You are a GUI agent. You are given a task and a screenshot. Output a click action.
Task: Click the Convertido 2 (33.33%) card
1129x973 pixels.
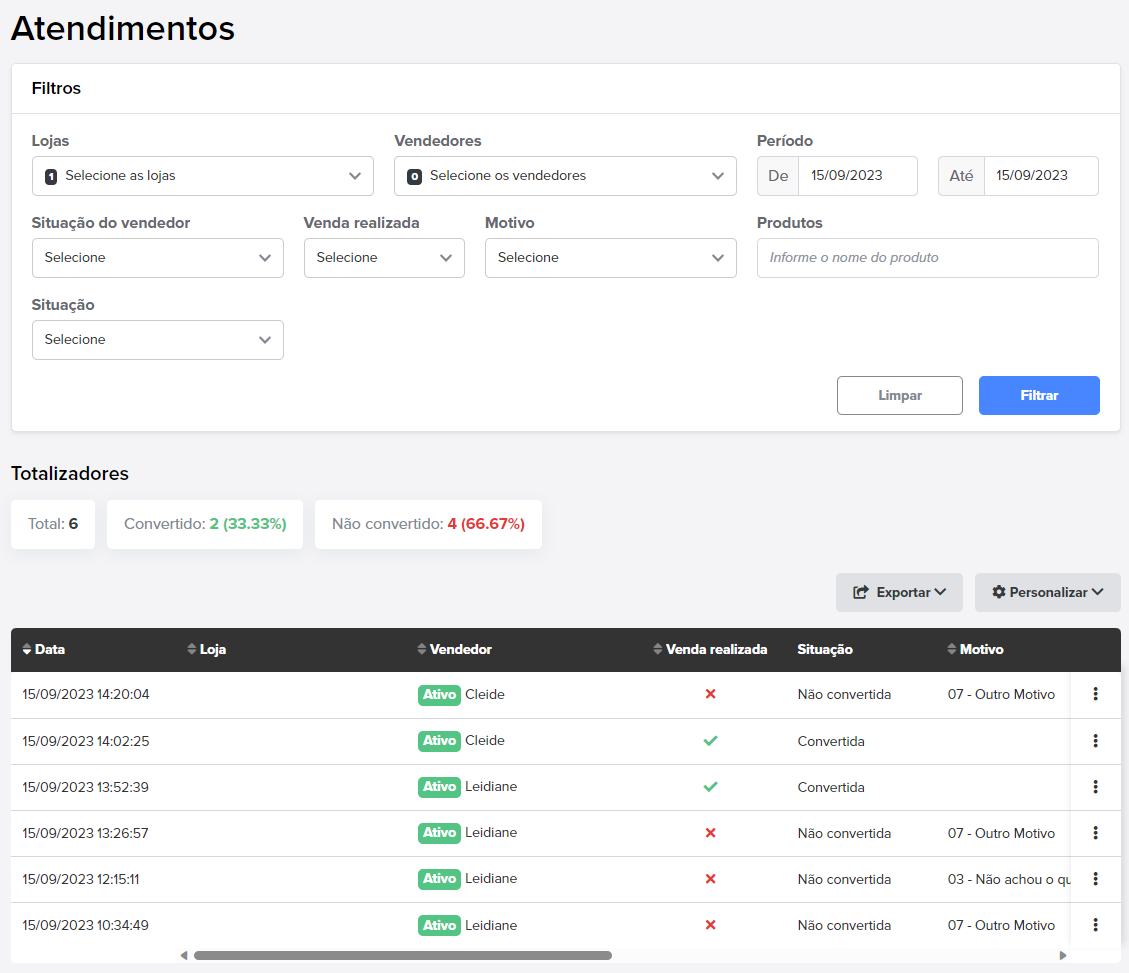pos(204,524)
